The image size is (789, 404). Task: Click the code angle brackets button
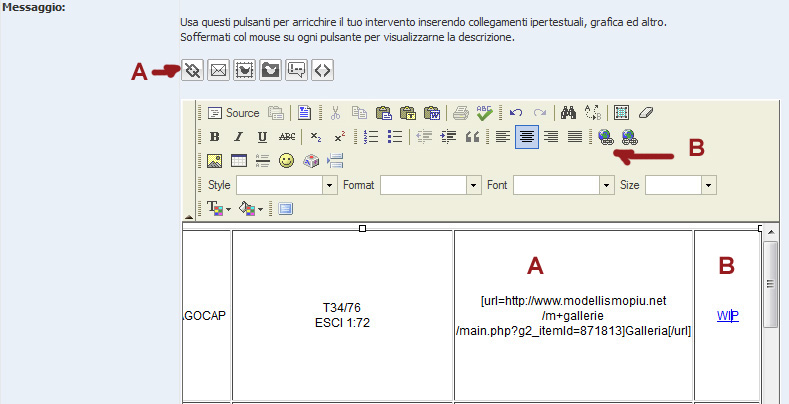[x=322, y=71]
